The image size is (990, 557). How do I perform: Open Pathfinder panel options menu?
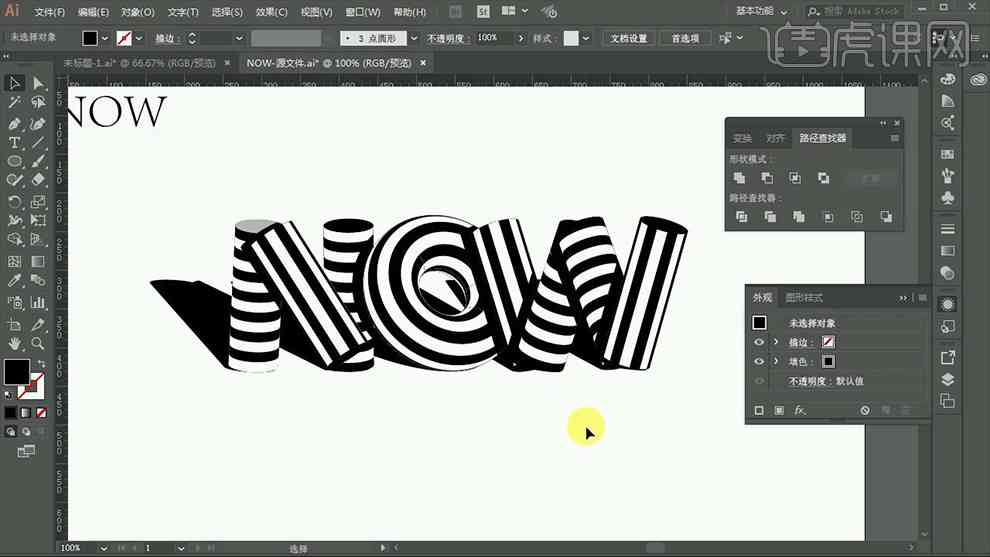click(895, 138)
